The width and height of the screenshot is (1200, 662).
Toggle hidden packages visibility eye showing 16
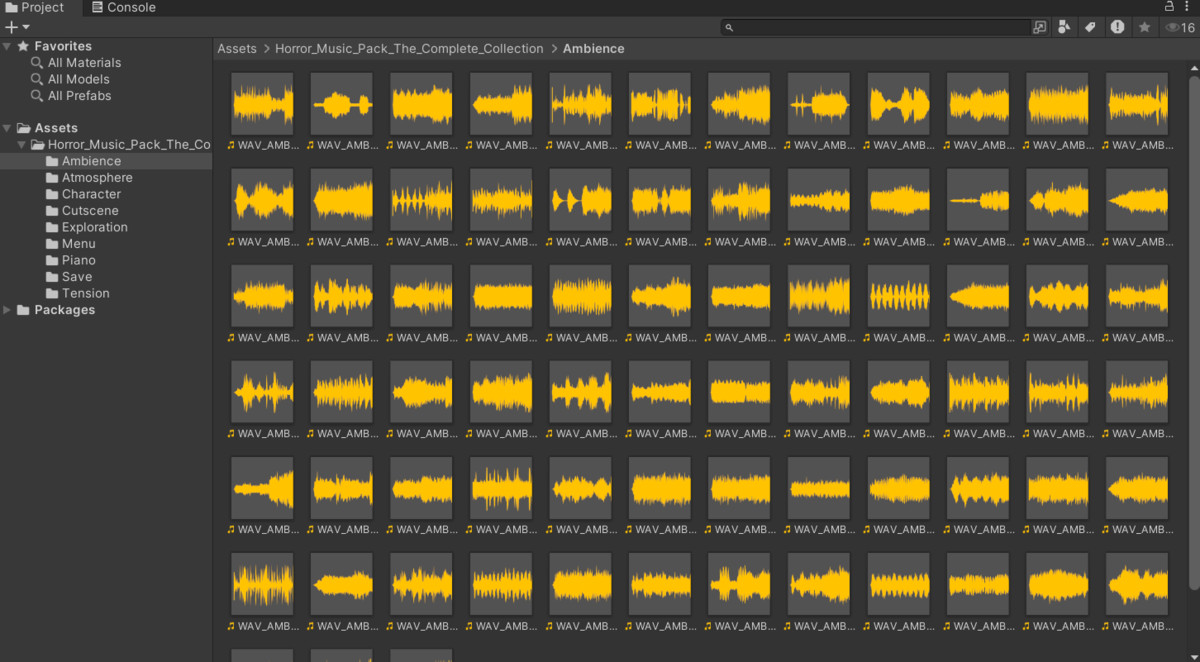[x=1180, y=28]
